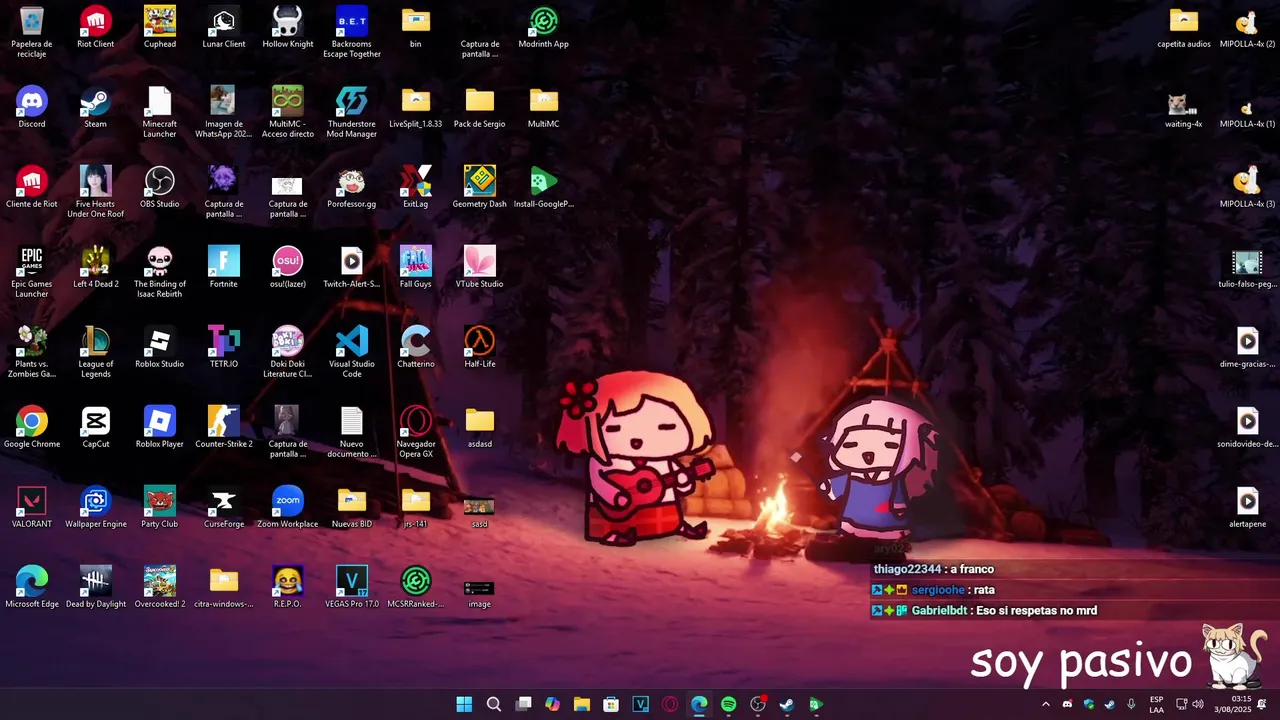Select 'Nuevo documento' text file

[352, 432]
